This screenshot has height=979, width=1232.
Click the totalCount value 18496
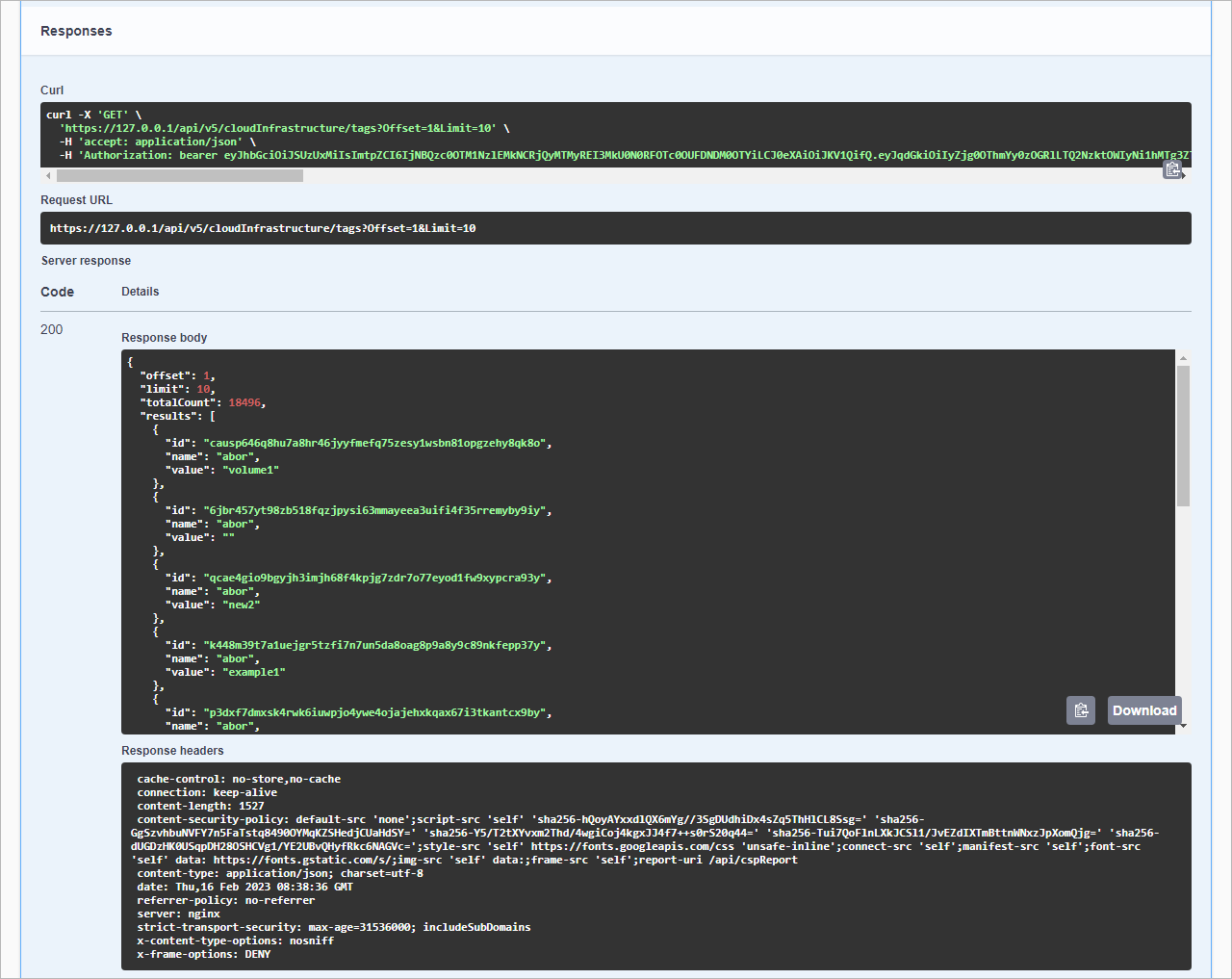(x=244, y=402)
